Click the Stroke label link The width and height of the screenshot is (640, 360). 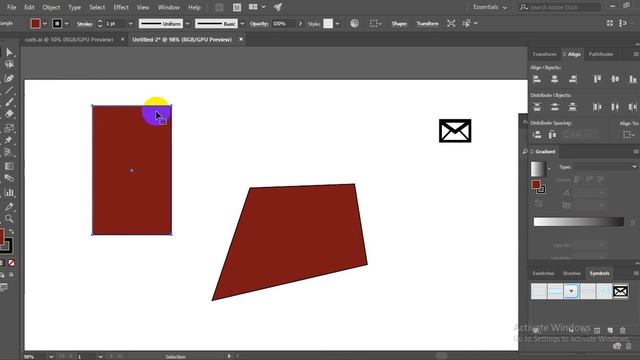click(x=84, y=24)
